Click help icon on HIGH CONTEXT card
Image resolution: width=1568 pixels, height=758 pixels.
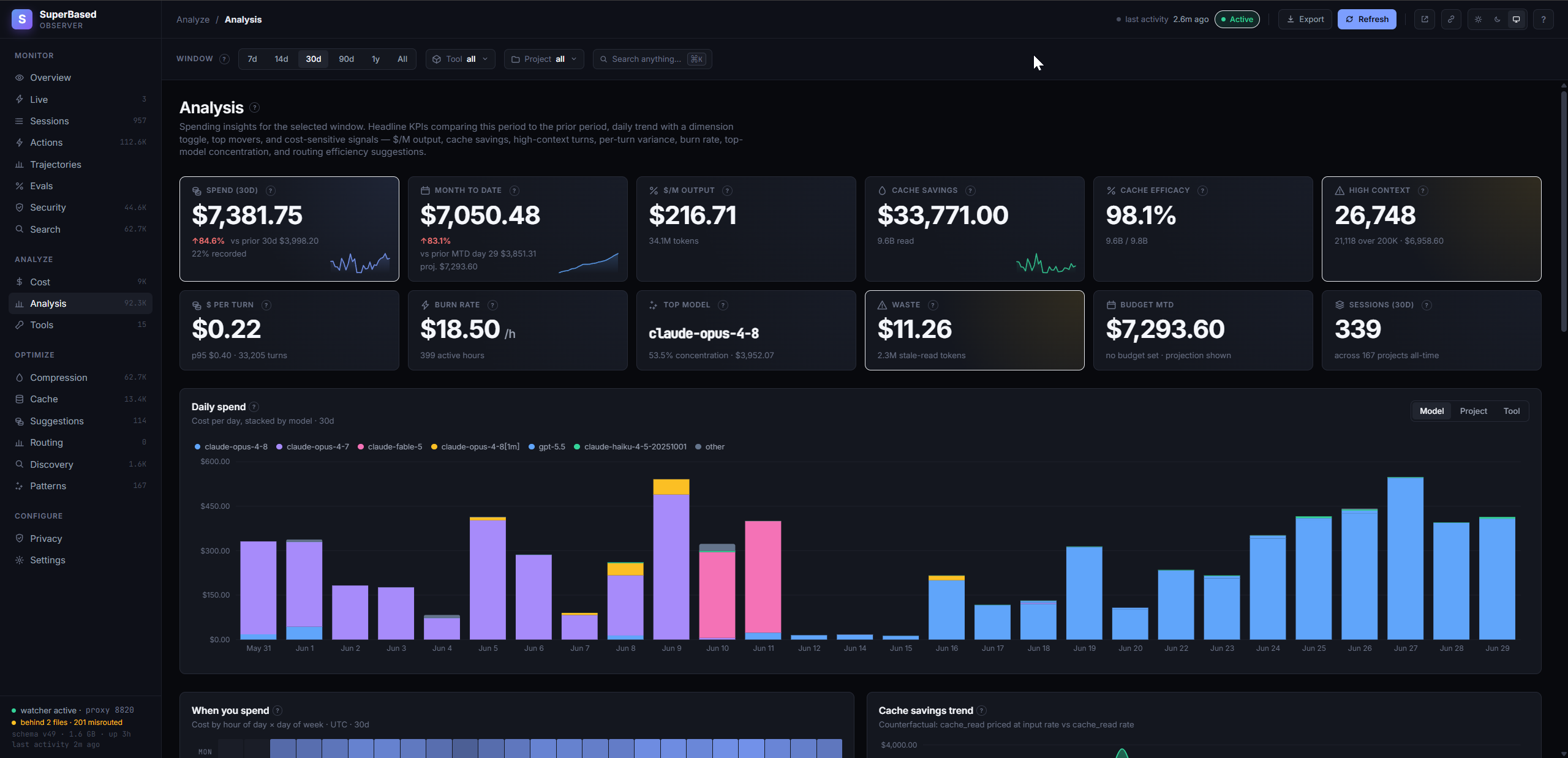tap(1423, 191)
